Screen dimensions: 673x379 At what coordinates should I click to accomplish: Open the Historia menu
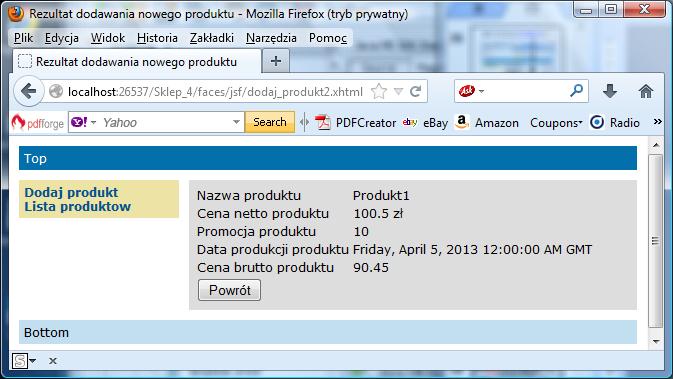[x=157, y=38]
